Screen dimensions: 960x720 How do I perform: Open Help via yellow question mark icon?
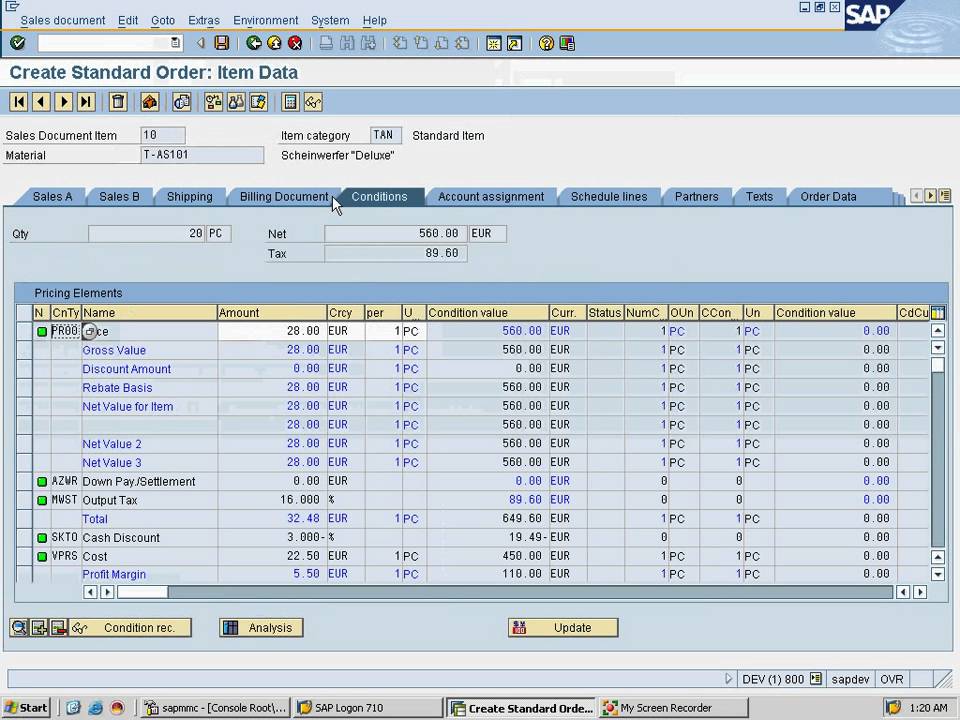pyautogui.click(x=546, y=43)
